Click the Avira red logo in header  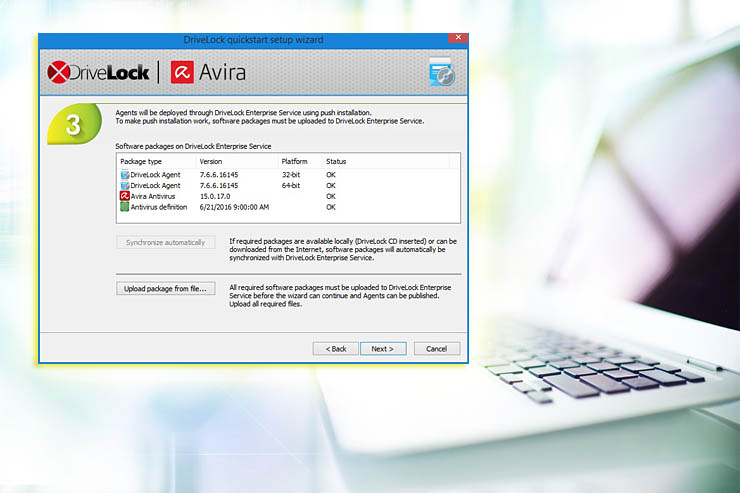coord(182,72)
